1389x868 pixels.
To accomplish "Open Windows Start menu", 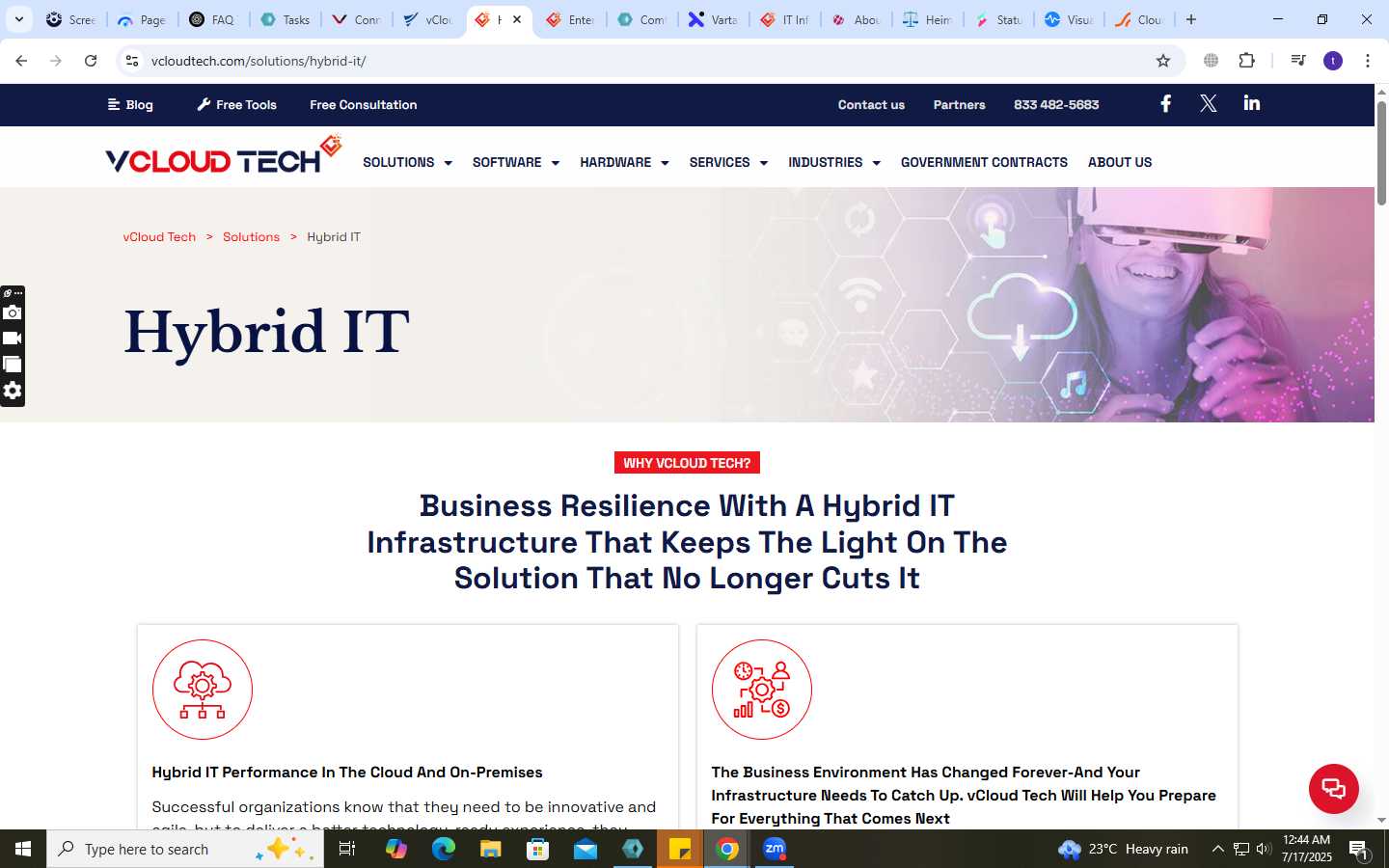I will coord(23,849).
